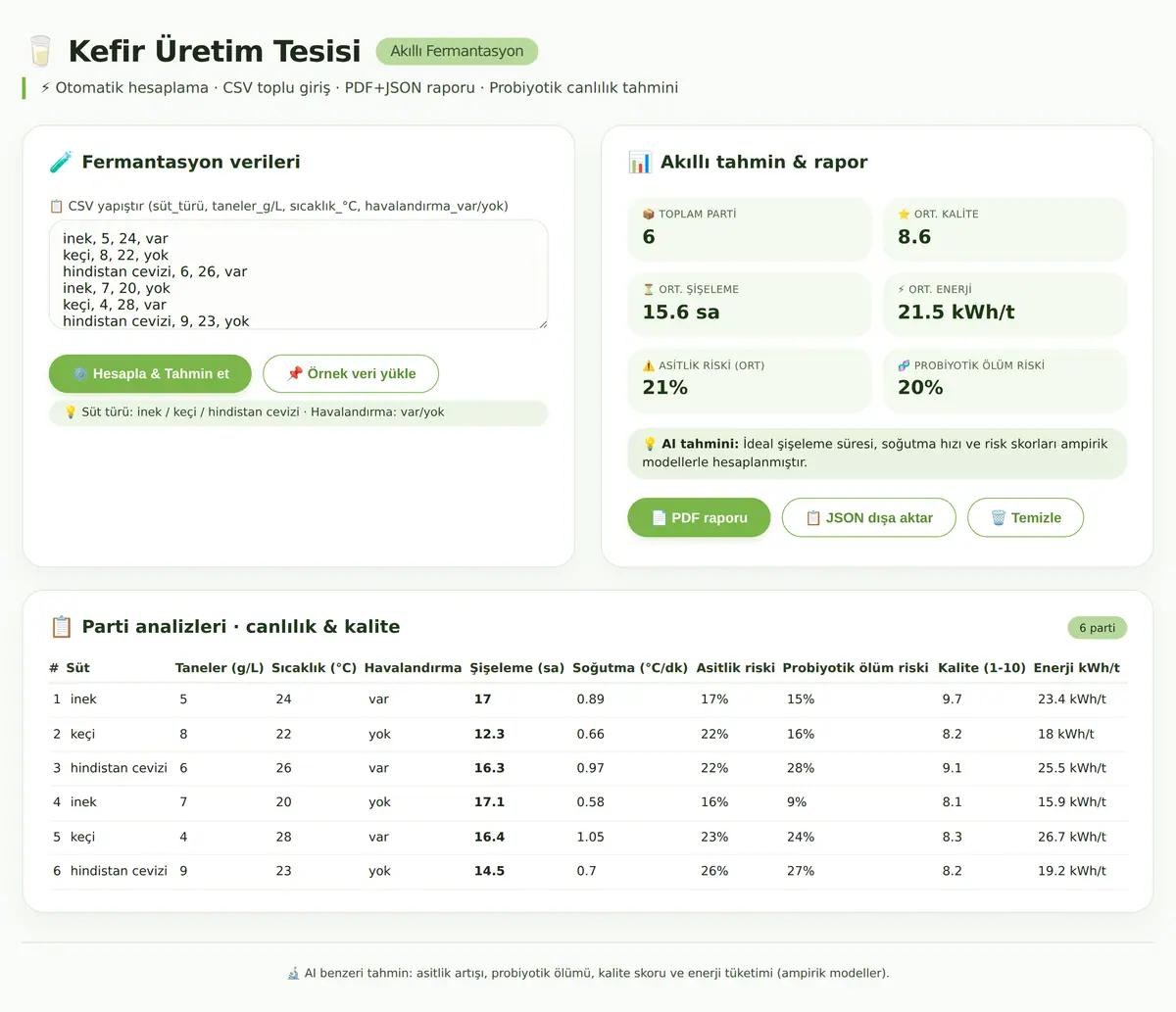Click the '6 parti' count badge
Image resolution: width=1176 pixels, height=1012 pixels.
tap(1098, 628)
